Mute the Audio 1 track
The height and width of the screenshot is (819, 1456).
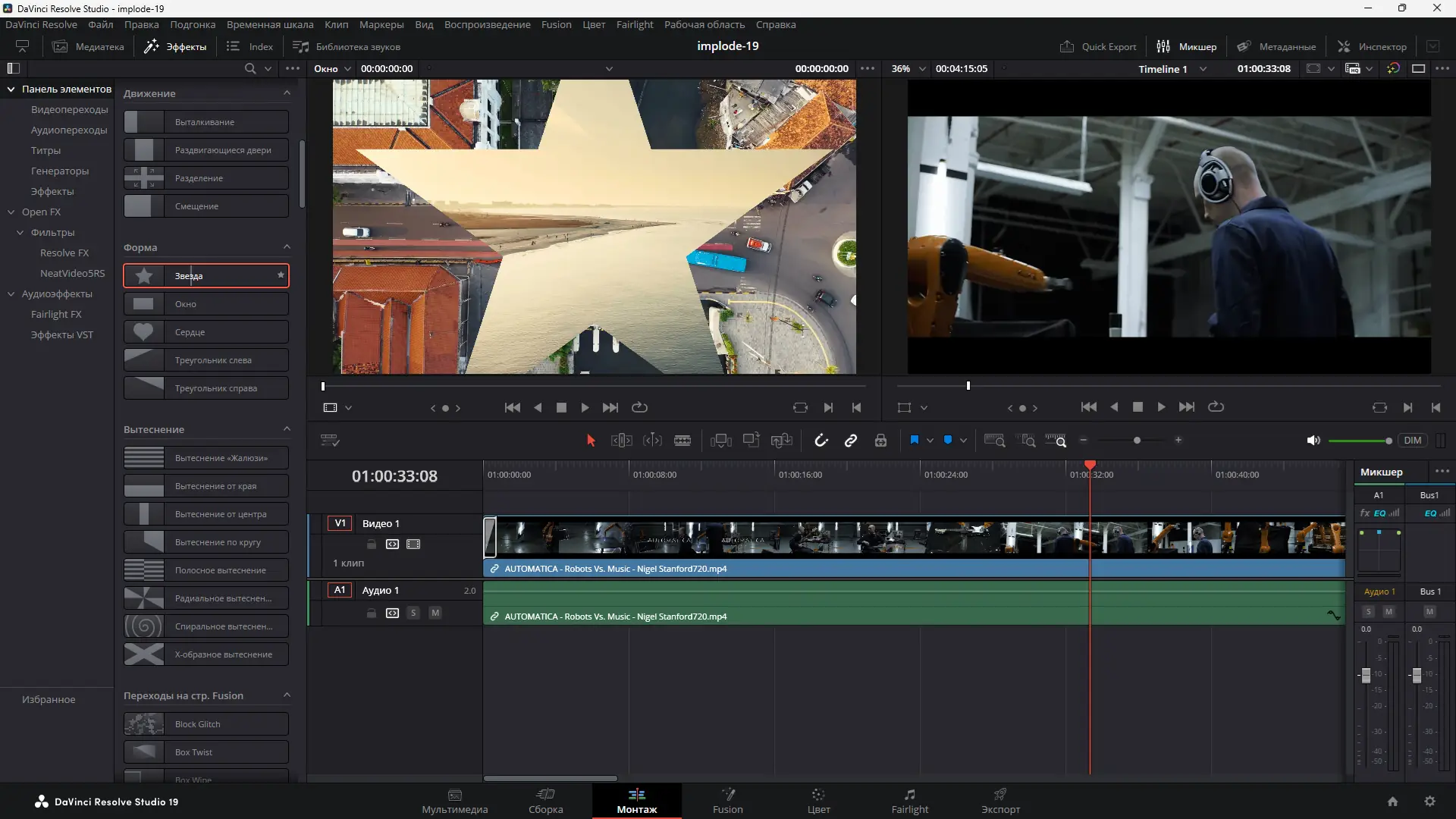click(x=435, y=613)
